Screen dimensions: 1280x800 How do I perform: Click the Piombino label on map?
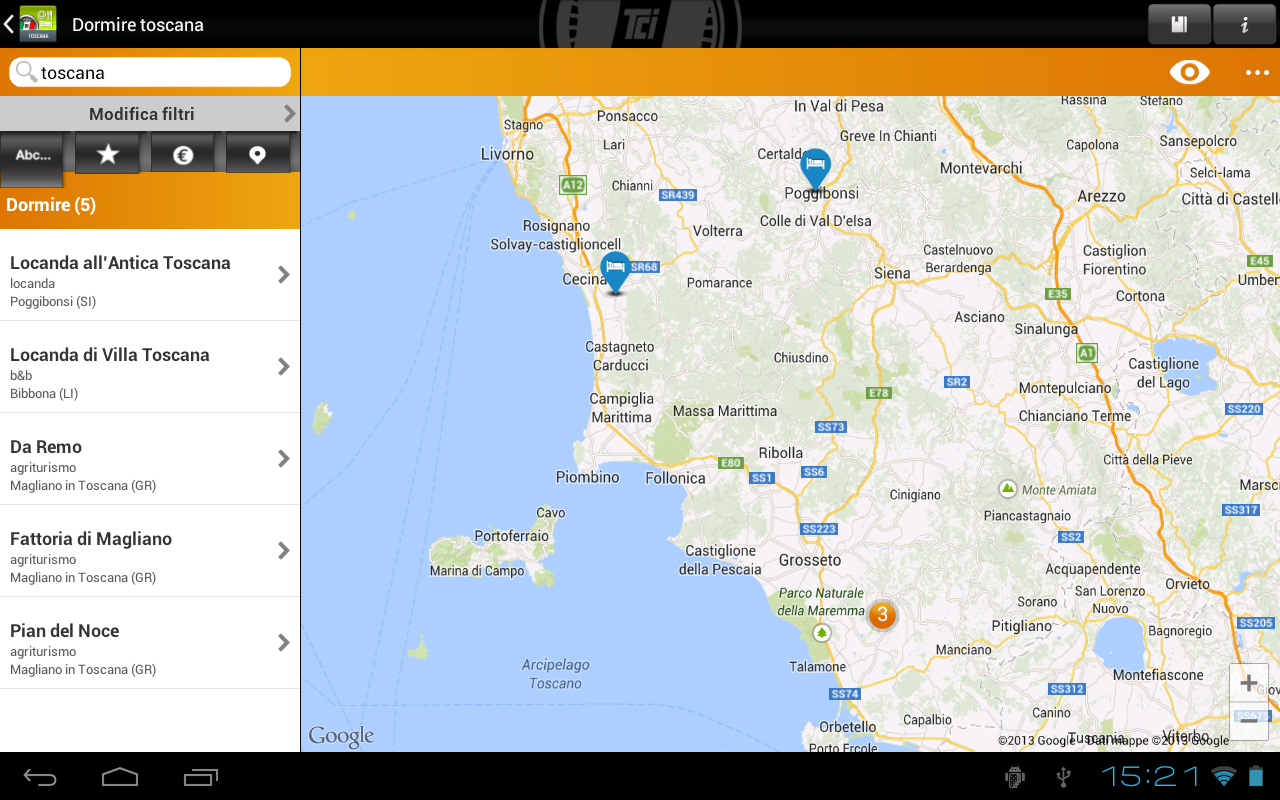(588, 477)
